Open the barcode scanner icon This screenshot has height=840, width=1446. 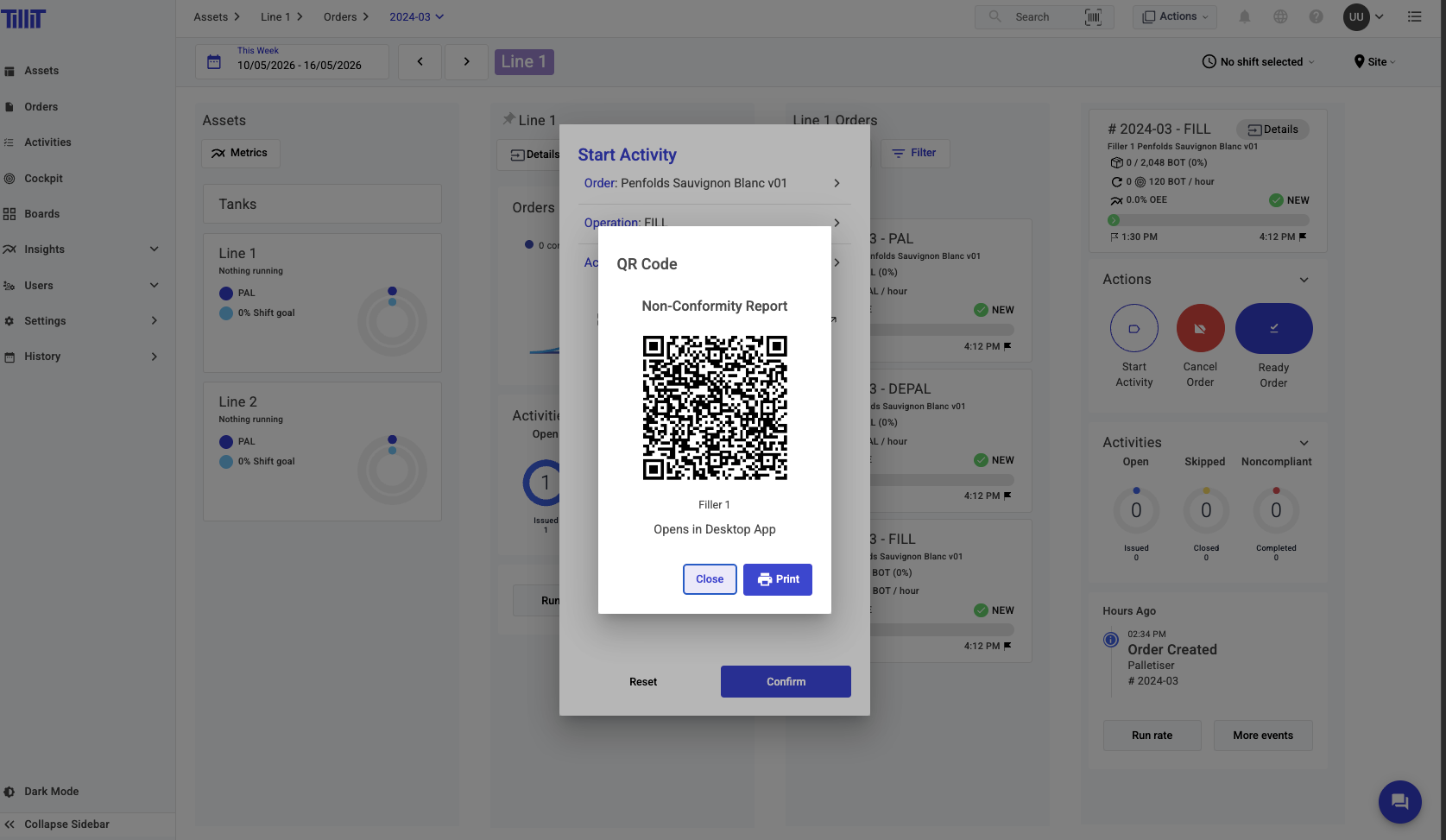click(1093, 17)
